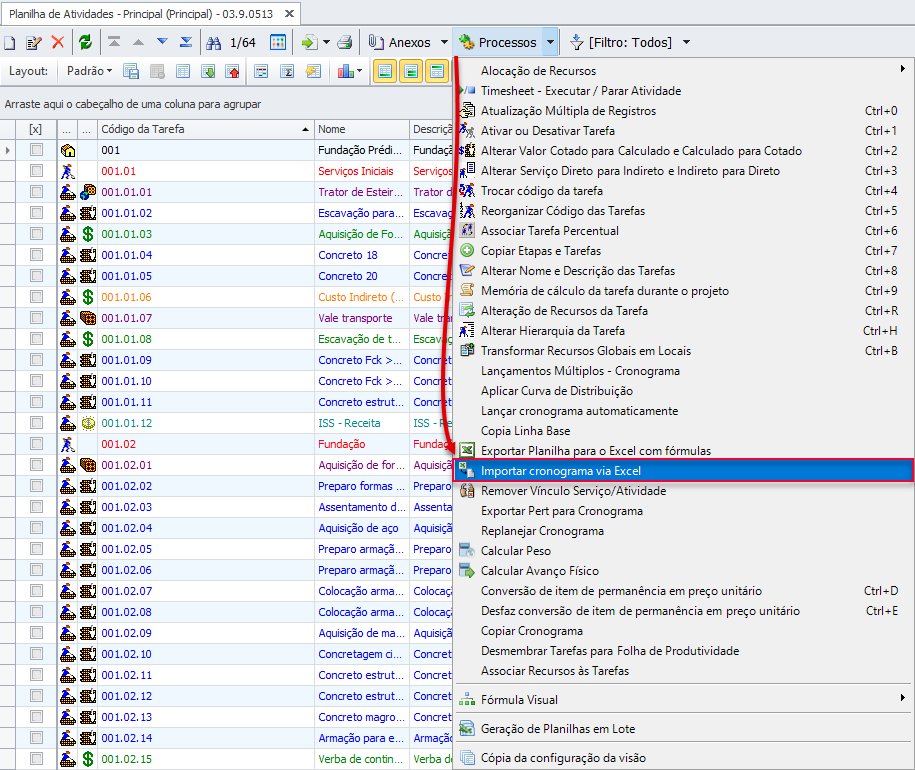Go to last record arrow icon
Screen dimensions: 915x770
186,42
